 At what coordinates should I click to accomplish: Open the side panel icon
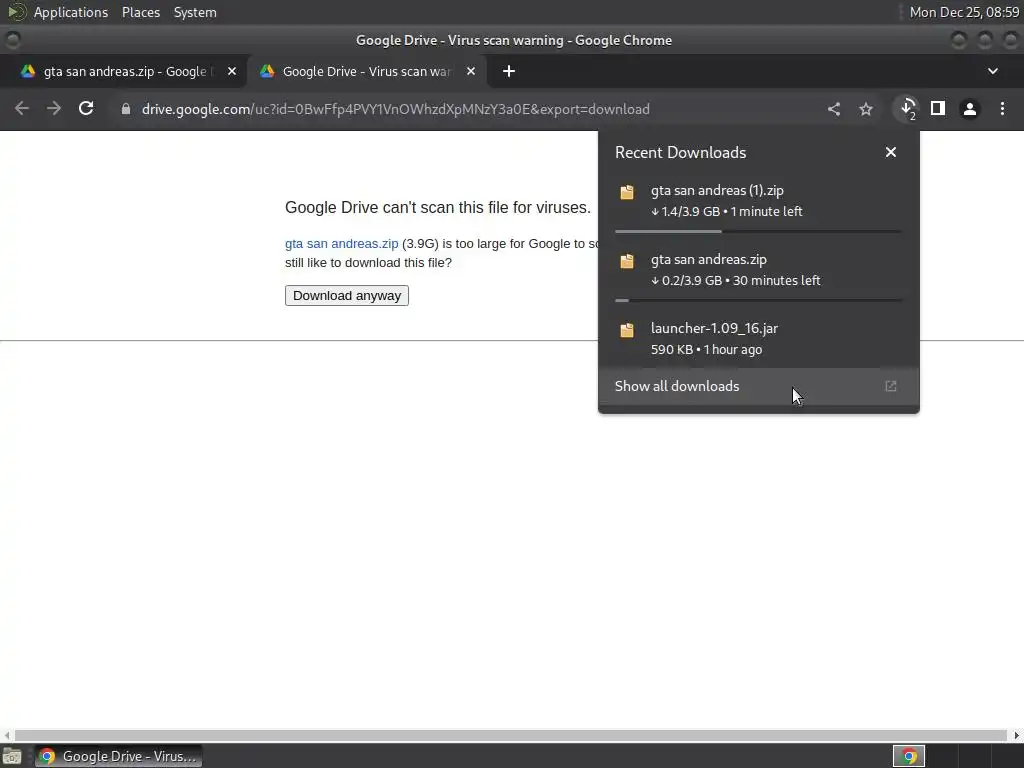[x=938, y=108]
